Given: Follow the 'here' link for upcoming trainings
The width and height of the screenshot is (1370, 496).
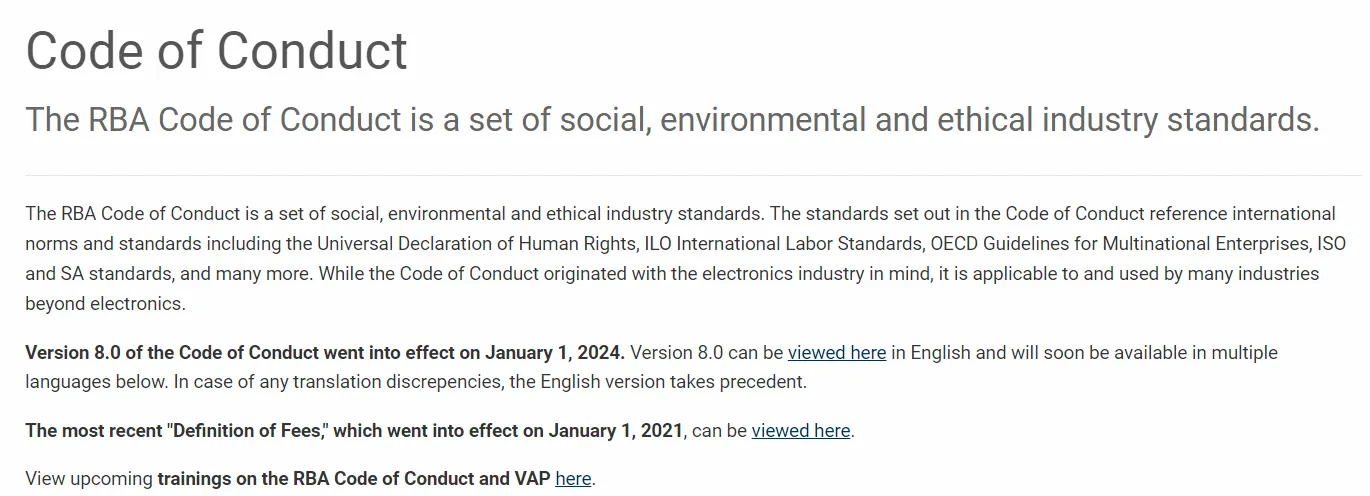Looking at the screenshot, I should point(573,479).
